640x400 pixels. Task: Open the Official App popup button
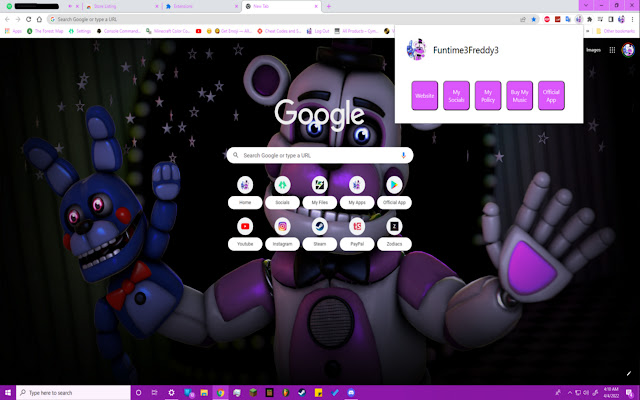tap(551, 96)
